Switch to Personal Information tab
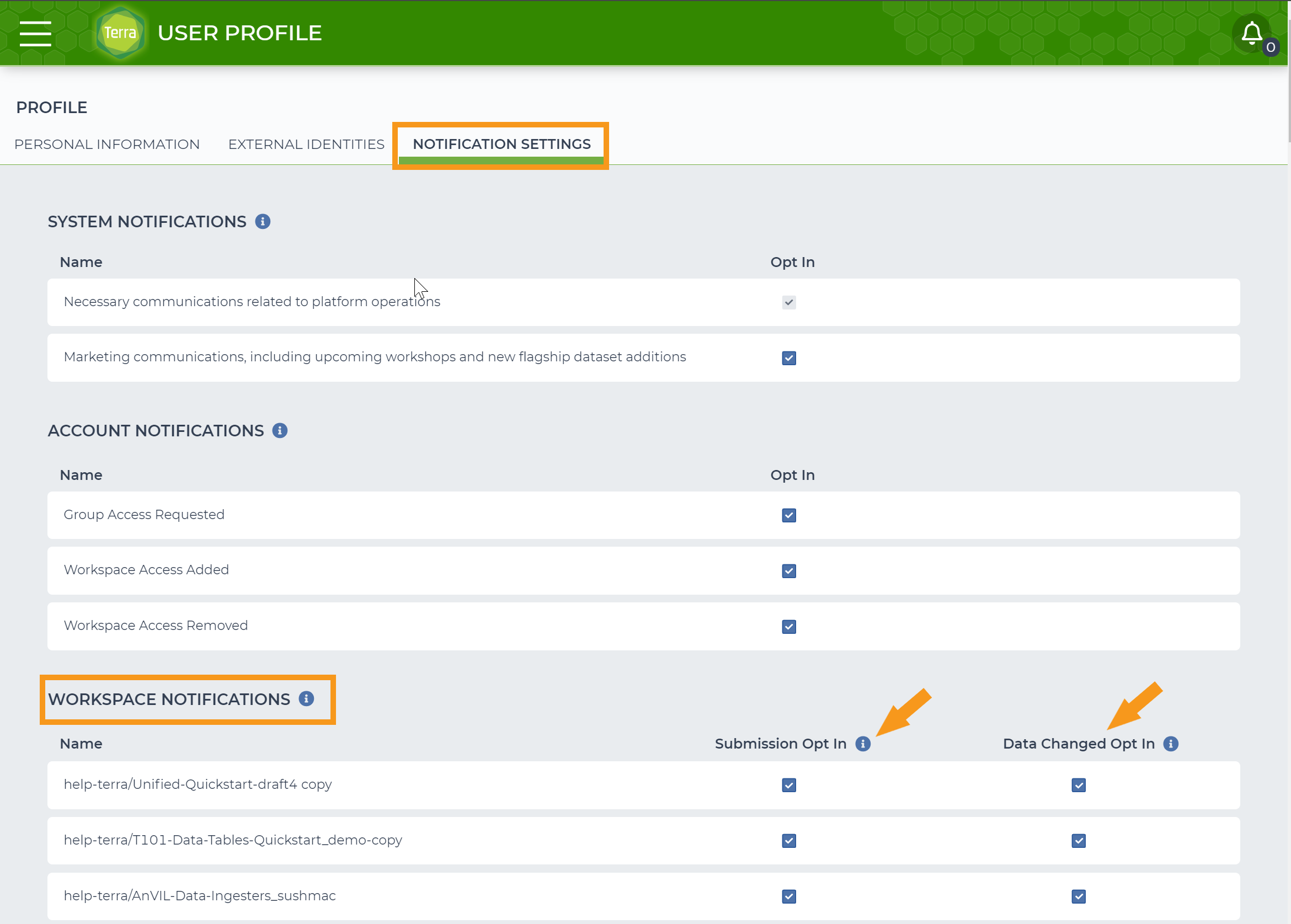 pyautogui.click(x=107, y=145)
